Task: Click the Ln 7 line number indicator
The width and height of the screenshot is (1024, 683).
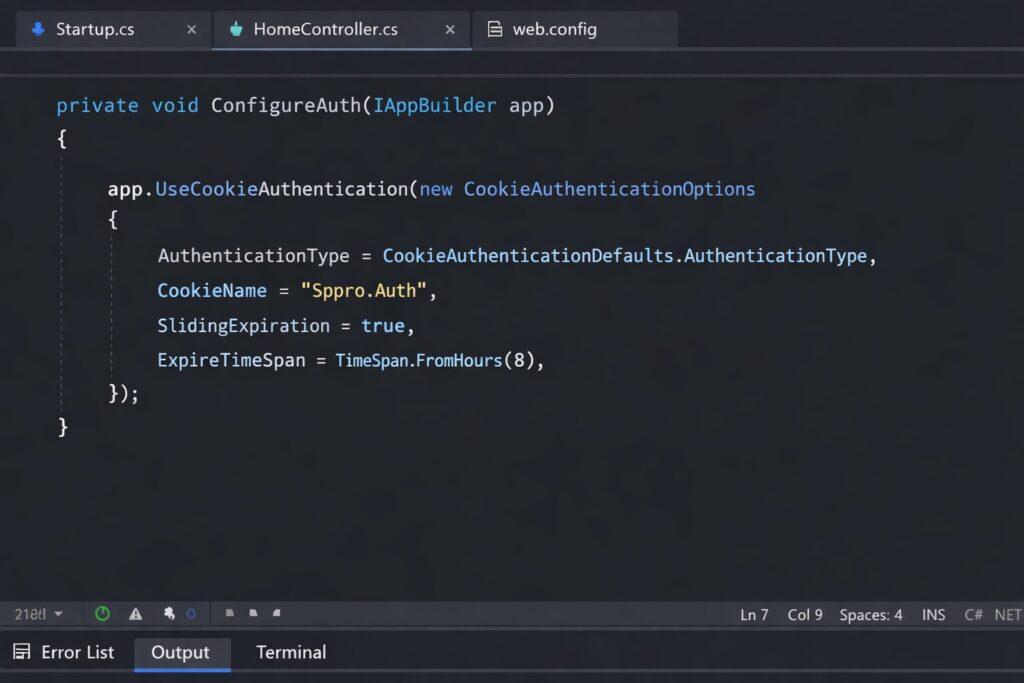Action: tap(754, 615)
